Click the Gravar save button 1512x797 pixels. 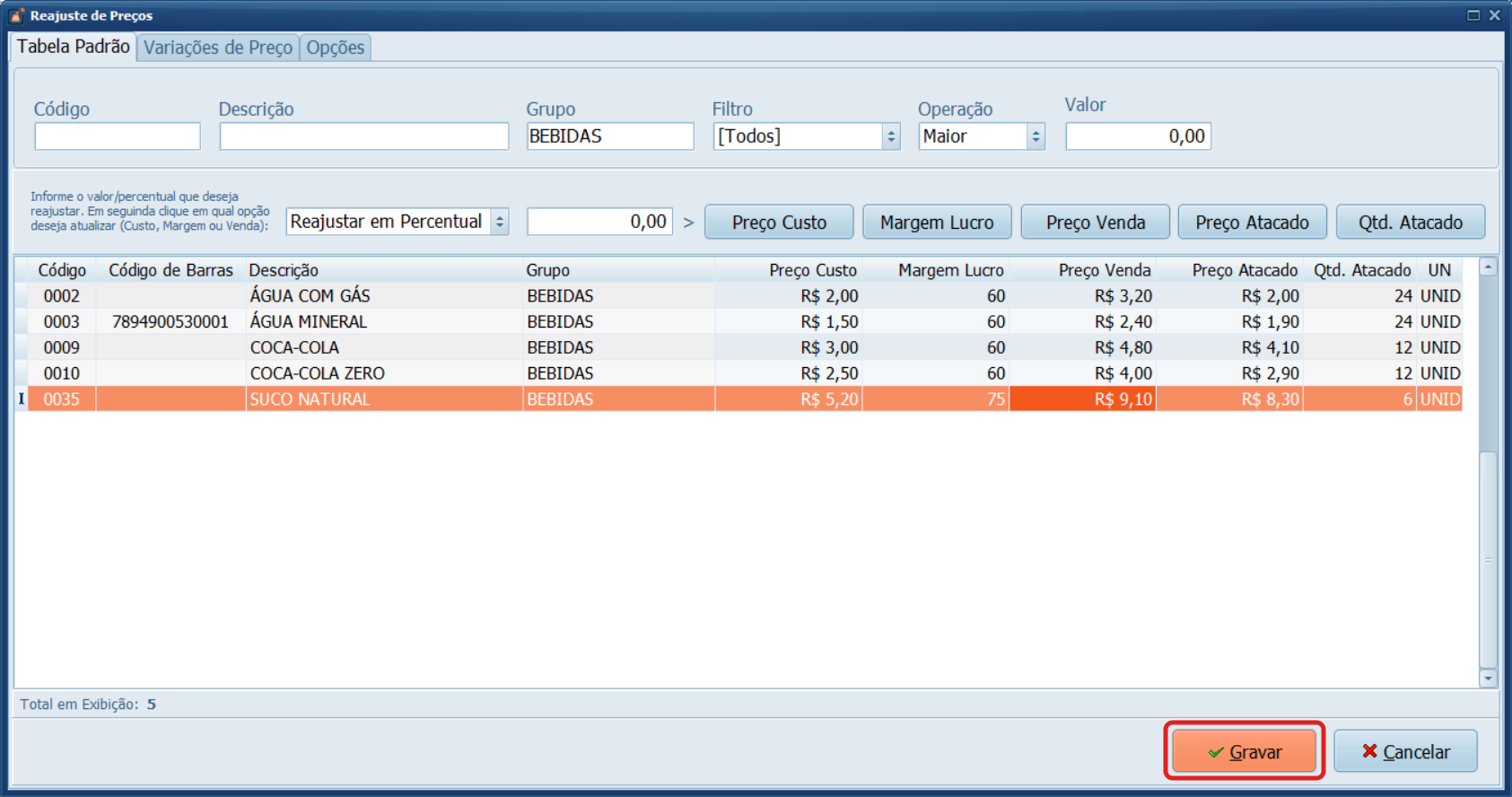[x=1244, y=751]
